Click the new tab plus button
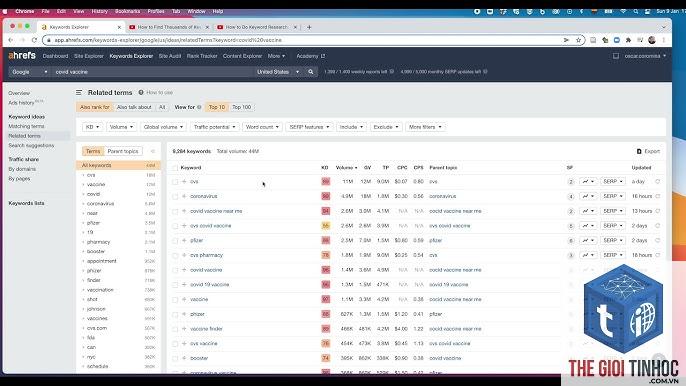686x386 pixels. (x=309, y=27)
